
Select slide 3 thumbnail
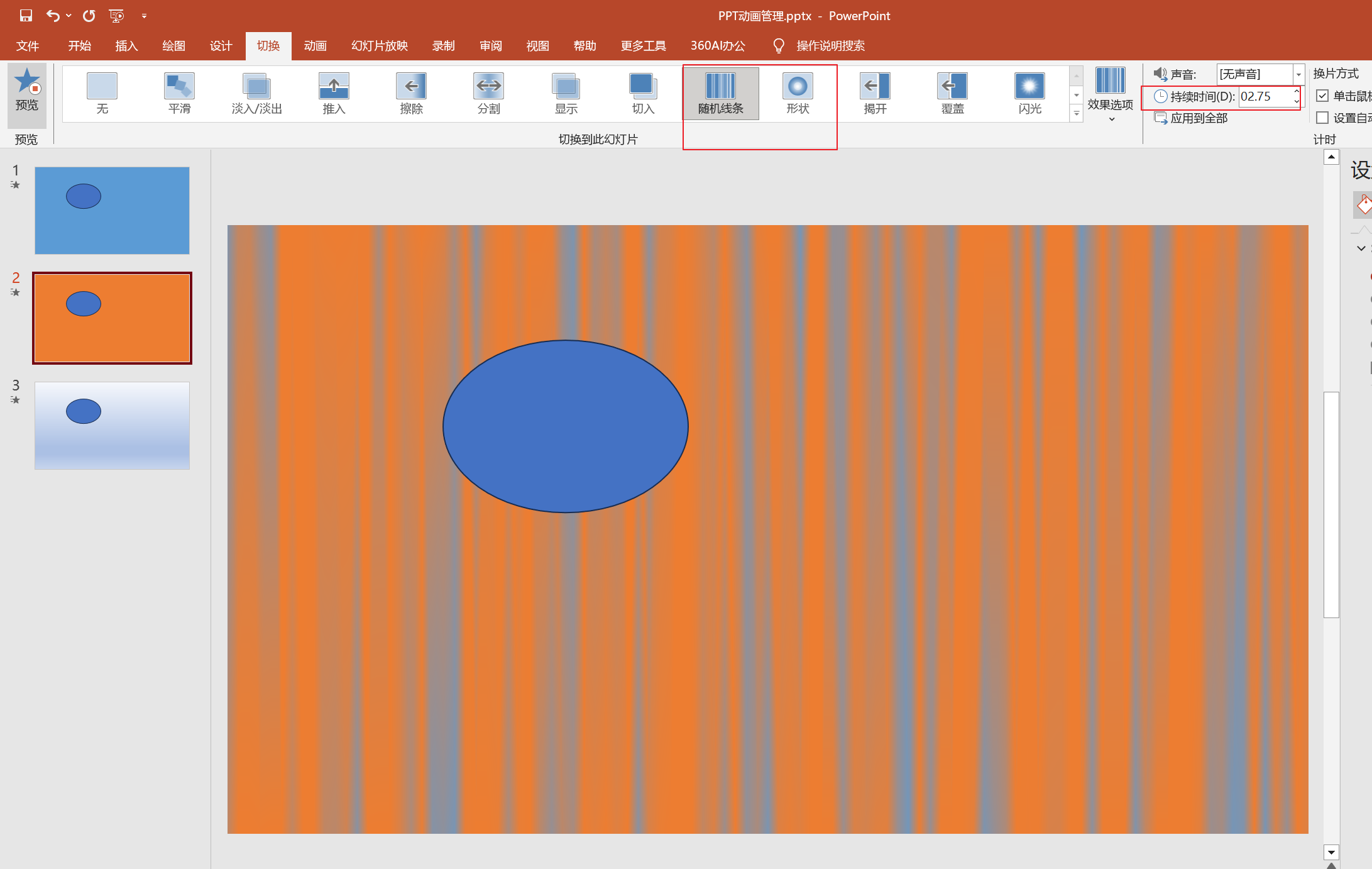point(112,426)
